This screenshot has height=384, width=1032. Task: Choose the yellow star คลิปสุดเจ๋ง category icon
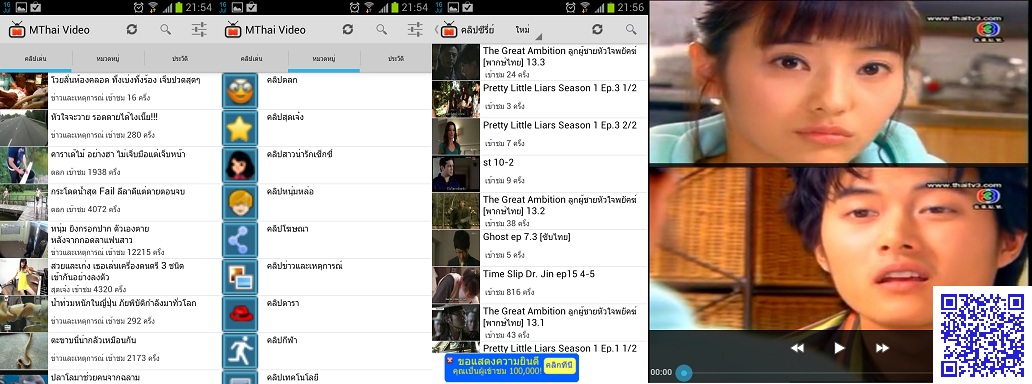coord(240,128)
